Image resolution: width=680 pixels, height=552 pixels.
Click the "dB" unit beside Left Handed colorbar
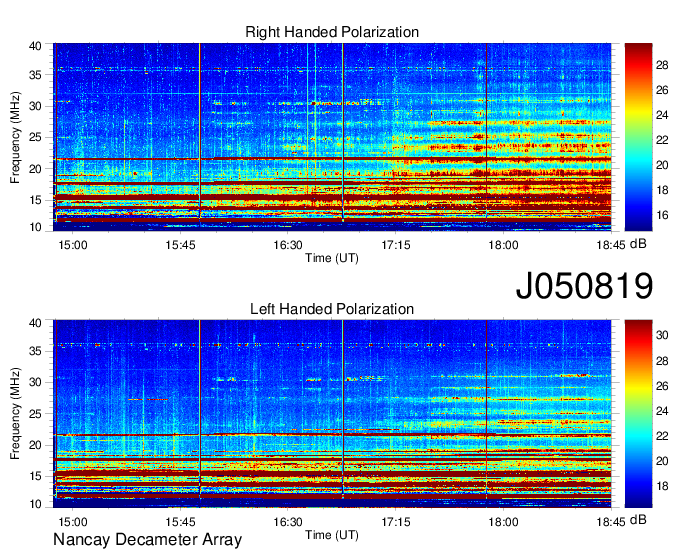638,520
